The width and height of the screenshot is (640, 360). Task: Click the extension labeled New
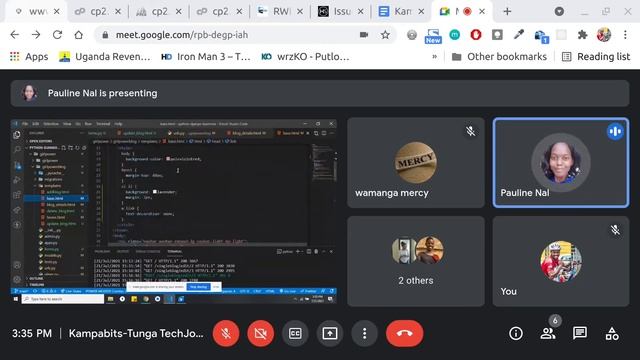pos(433,36)
